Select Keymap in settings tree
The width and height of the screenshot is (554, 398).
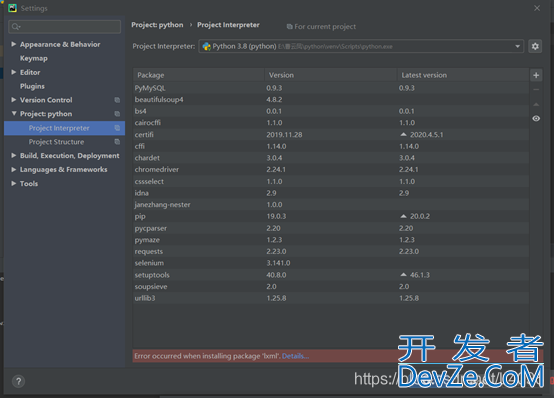(34, 58)
